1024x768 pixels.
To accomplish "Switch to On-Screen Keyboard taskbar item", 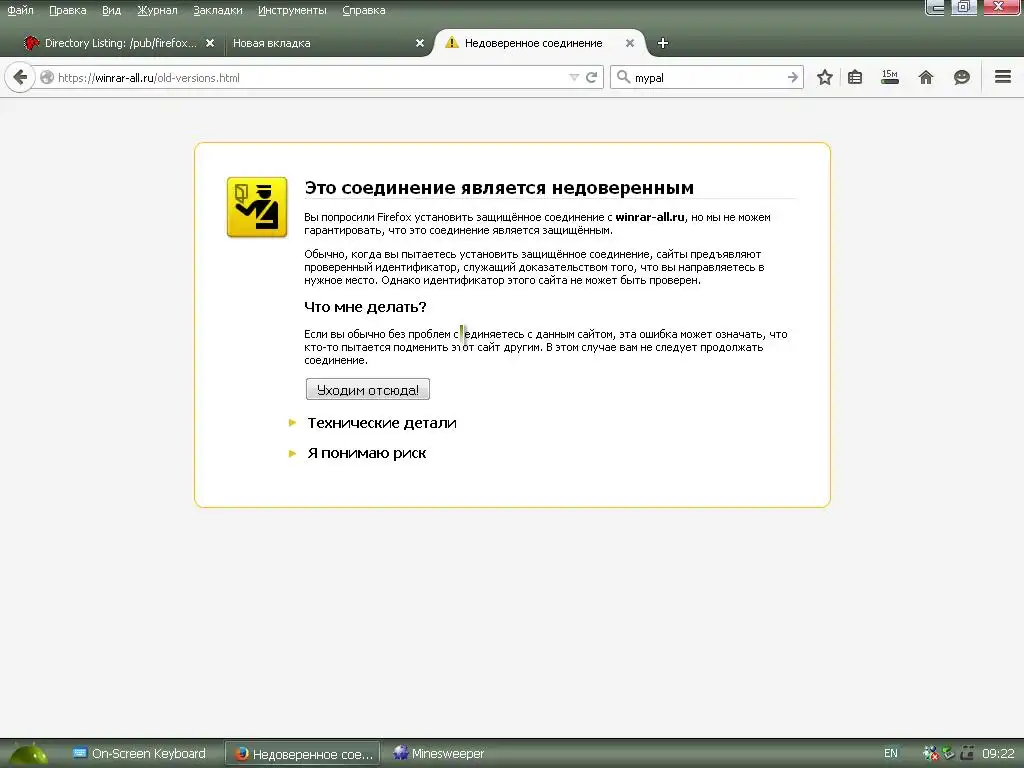I will 139,754.
